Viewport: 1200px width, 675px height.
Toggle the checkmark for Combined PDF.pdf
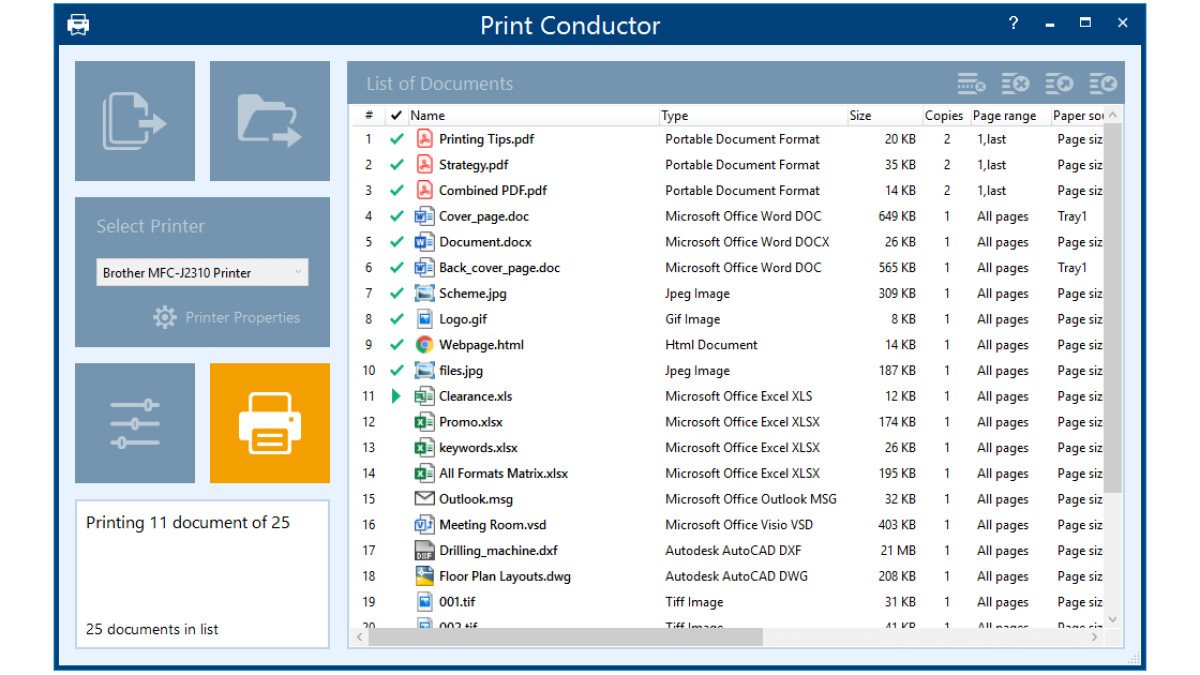pos(397,190)
